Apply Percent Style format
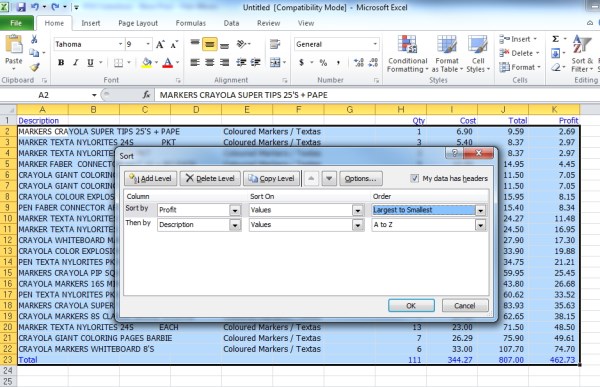The width and height of the screenshot is (600, 387). [x=323, y=62]
